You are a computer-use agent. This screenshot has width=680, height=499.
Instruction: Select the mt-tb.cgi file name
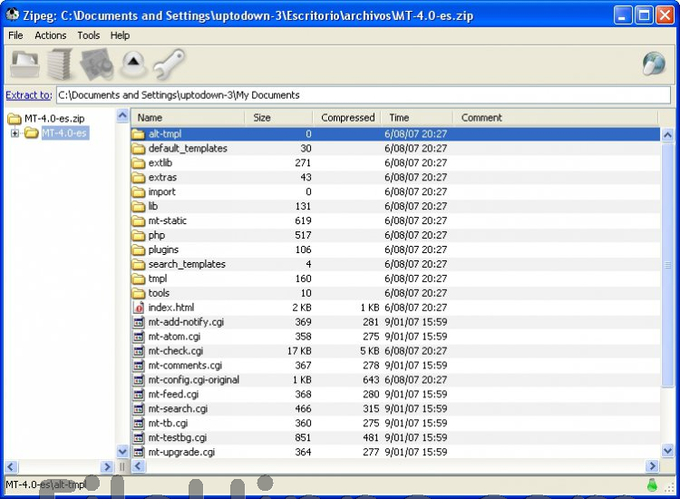tap(168, 423)
